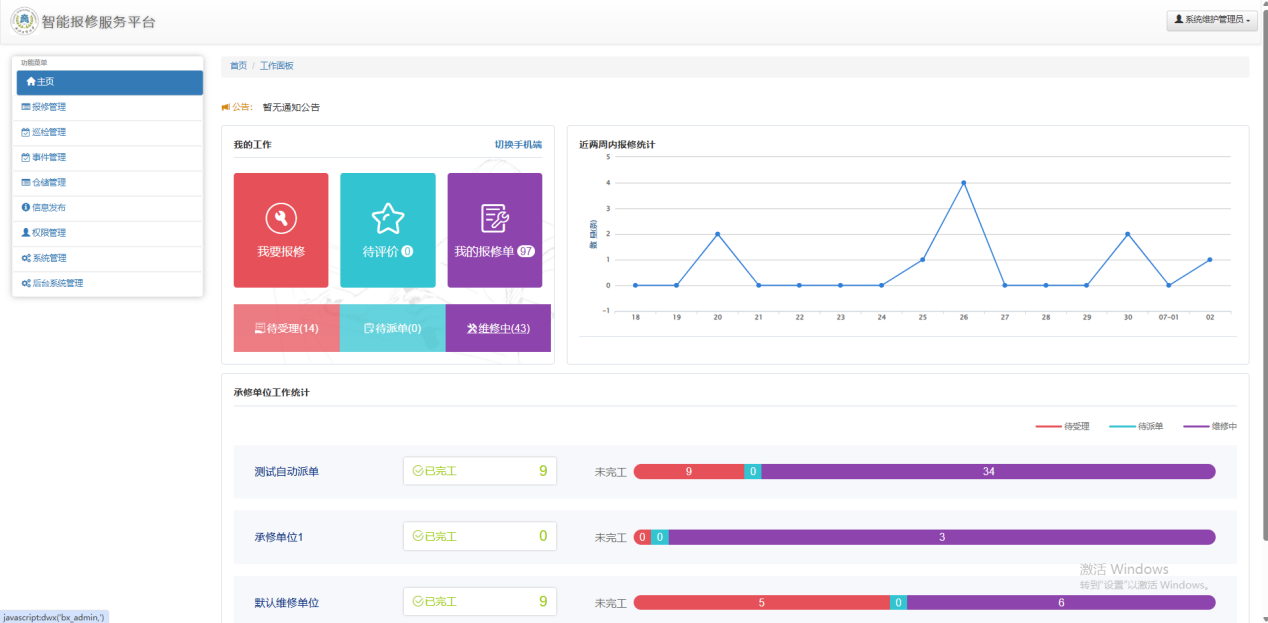1268x623 pixels.
Task: Toggle the 维修中 legend series
Action: click(x=1210, y=426)
